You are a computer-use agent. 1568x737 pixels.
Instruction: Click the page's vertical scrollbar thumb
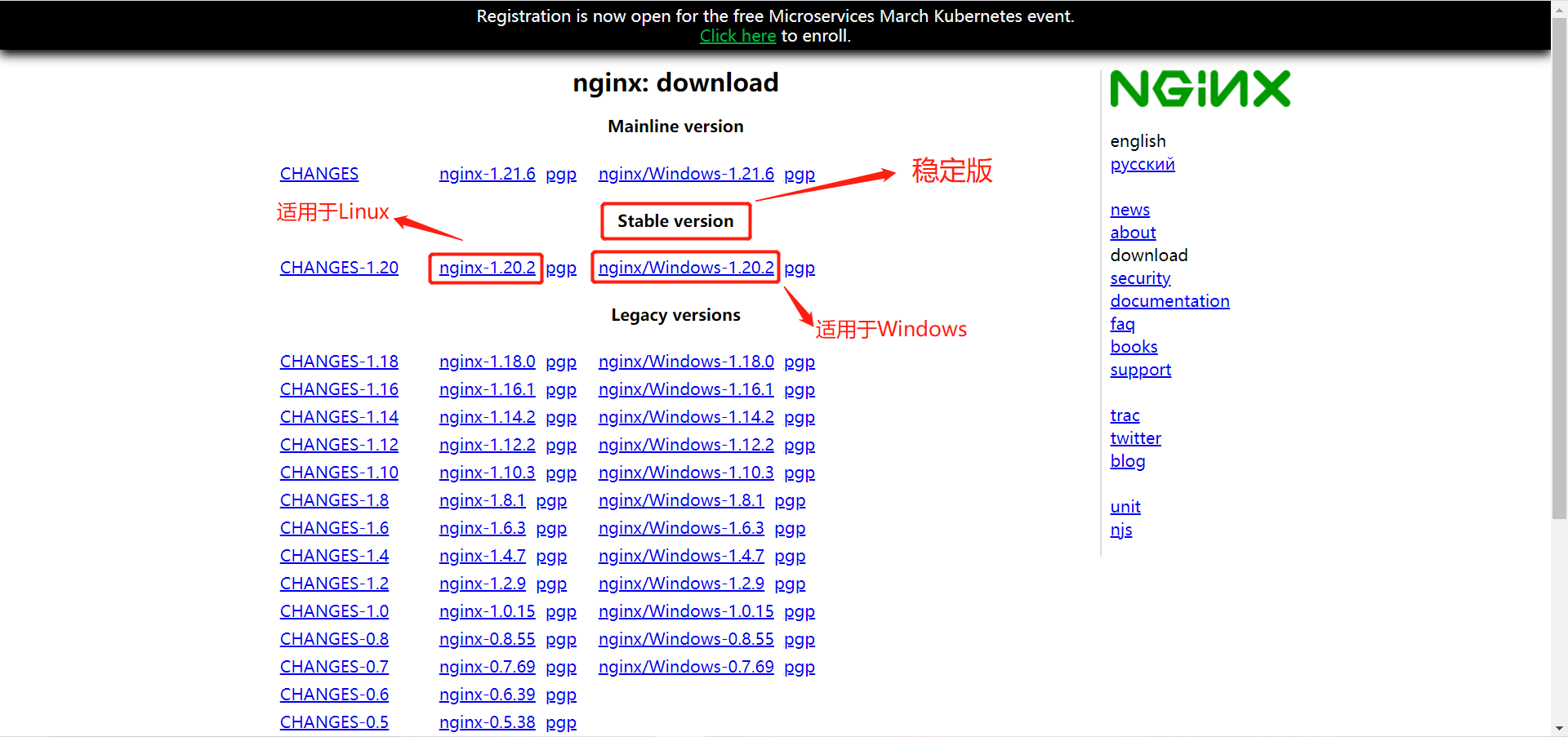[x=1559, y=267]
